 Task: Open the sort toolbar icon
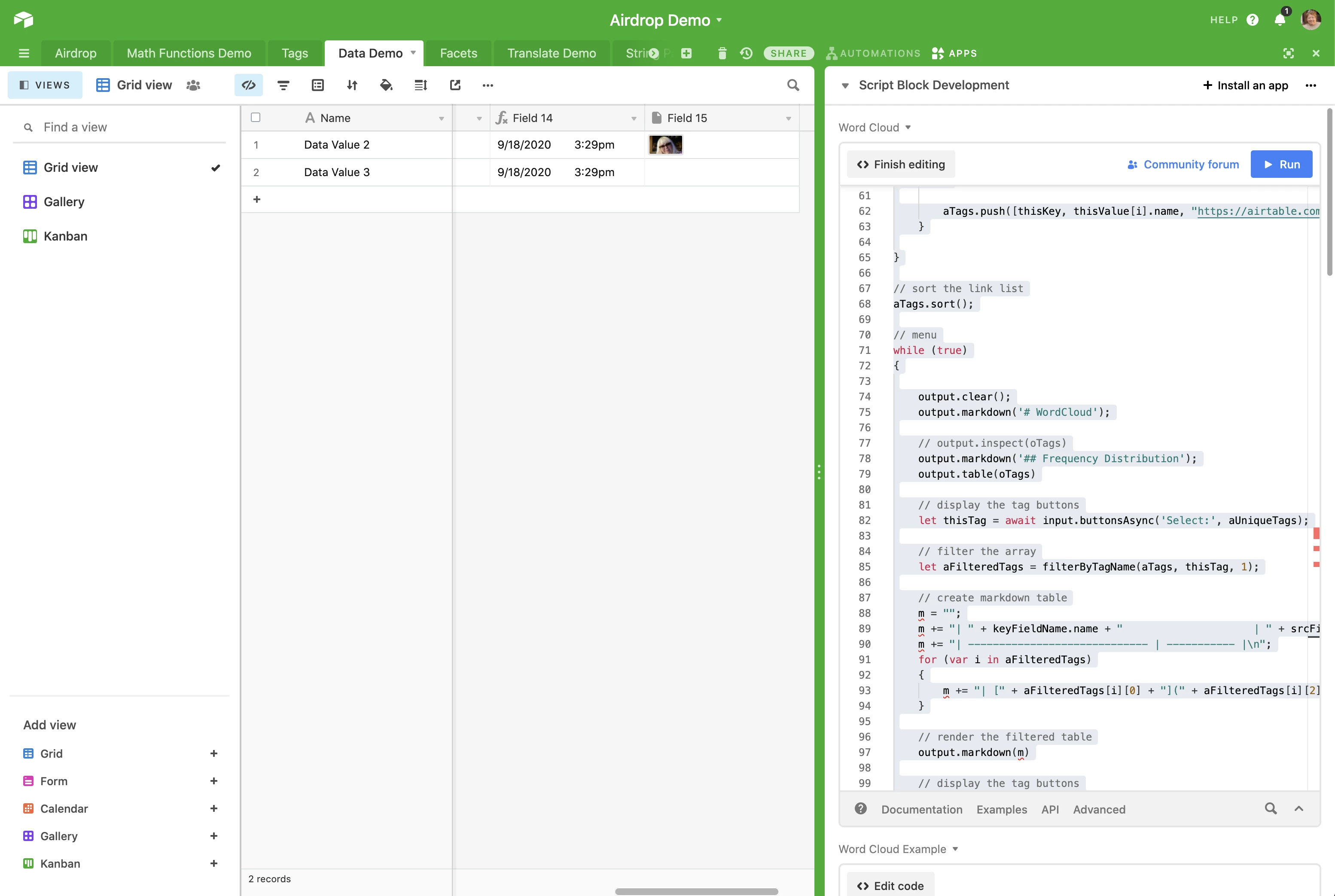352,85
